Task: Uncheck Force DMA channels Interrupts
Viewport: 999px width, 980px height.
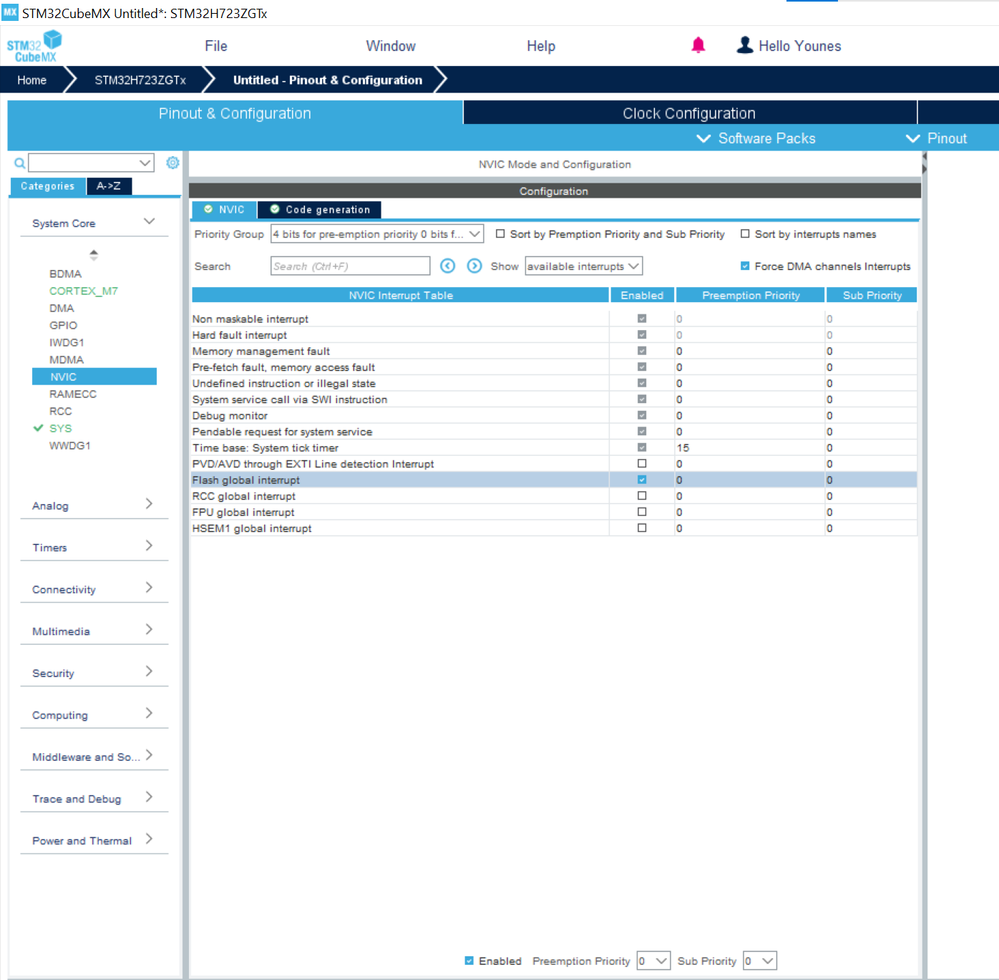Action: click(x=745, y=266)
